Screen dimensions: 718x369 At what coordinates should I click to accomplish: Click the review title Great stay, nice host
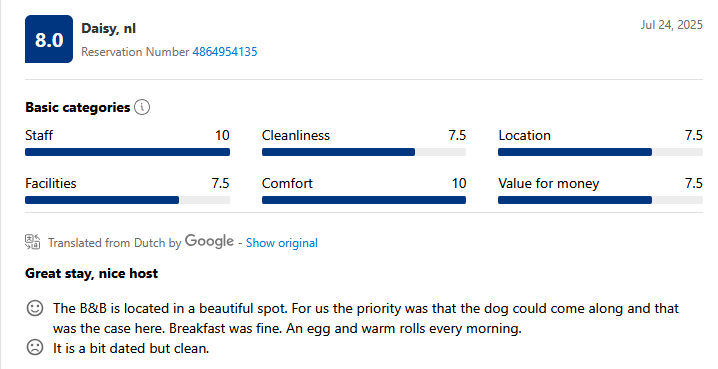point(92,273)
